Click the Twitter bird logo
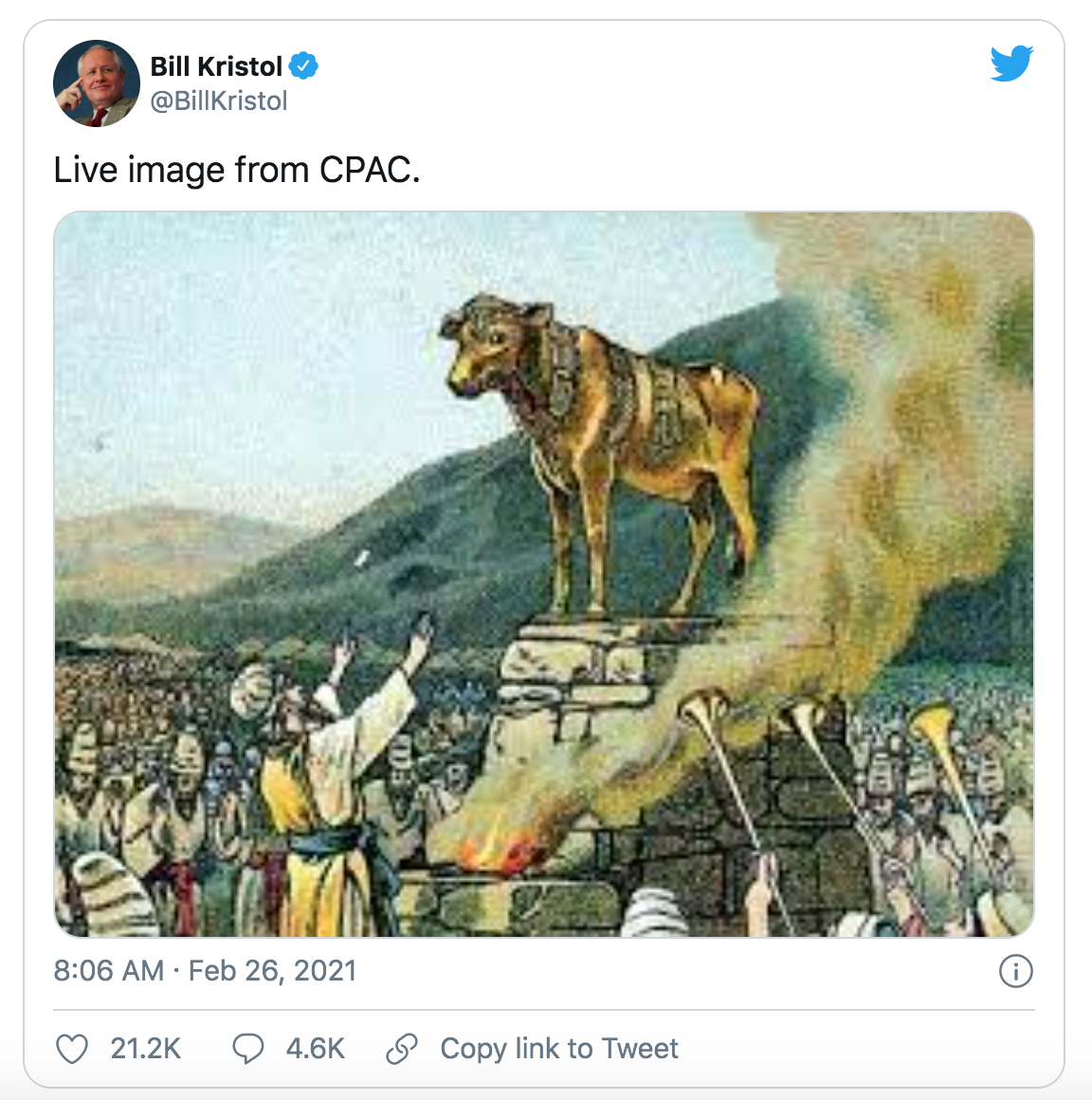Image resolution: width=1092 pixels, height=1100 pixels. (1011, 64)
